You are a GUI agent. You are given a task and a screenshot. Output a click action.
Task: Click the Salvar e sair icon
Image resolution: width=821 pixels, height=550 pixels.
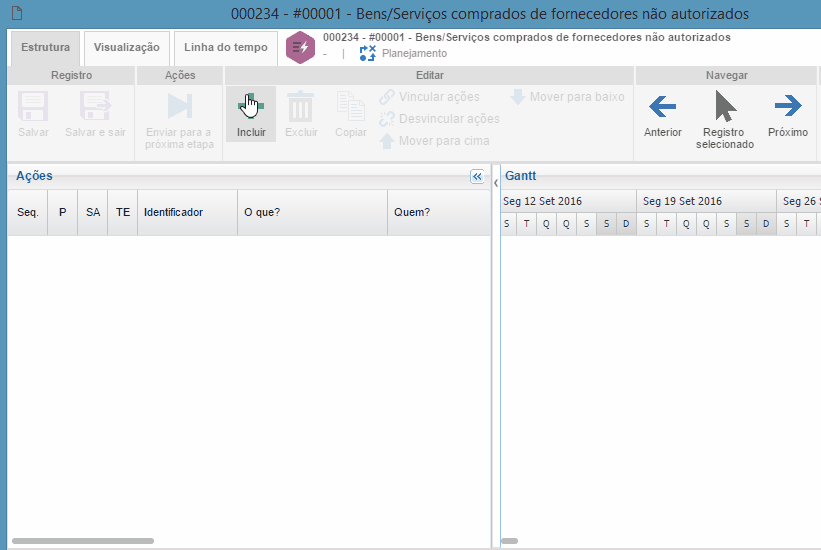pyautogui.click(x=95, y=108)
